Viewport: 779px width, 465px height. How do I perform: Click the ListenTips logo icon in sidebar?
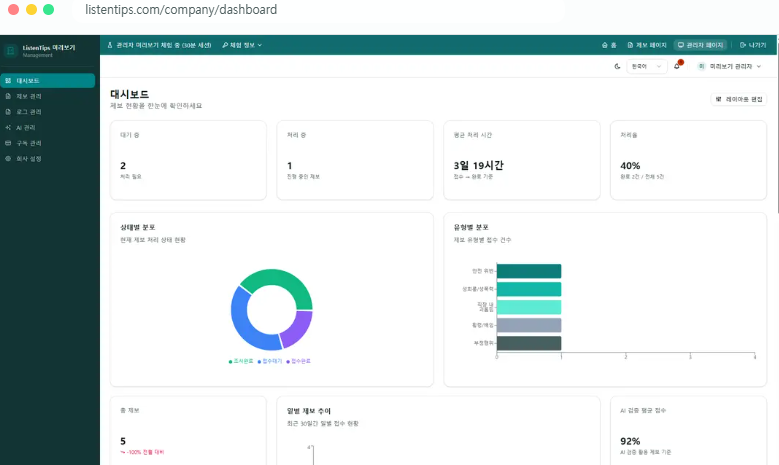click(x=10, y=51)
